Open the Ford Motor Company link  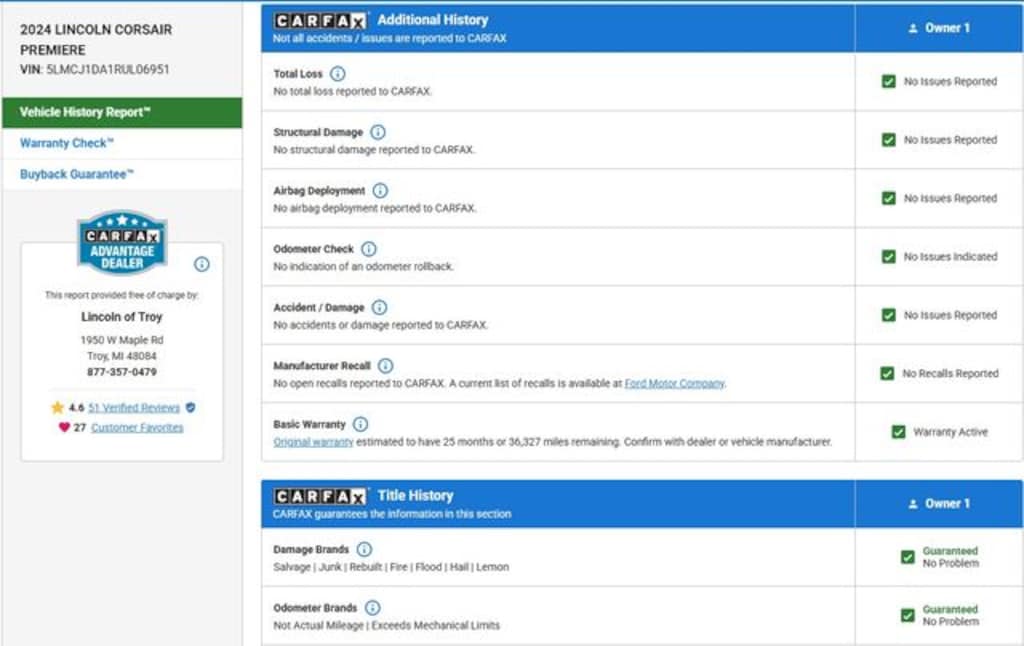click(x=675, y=383)
